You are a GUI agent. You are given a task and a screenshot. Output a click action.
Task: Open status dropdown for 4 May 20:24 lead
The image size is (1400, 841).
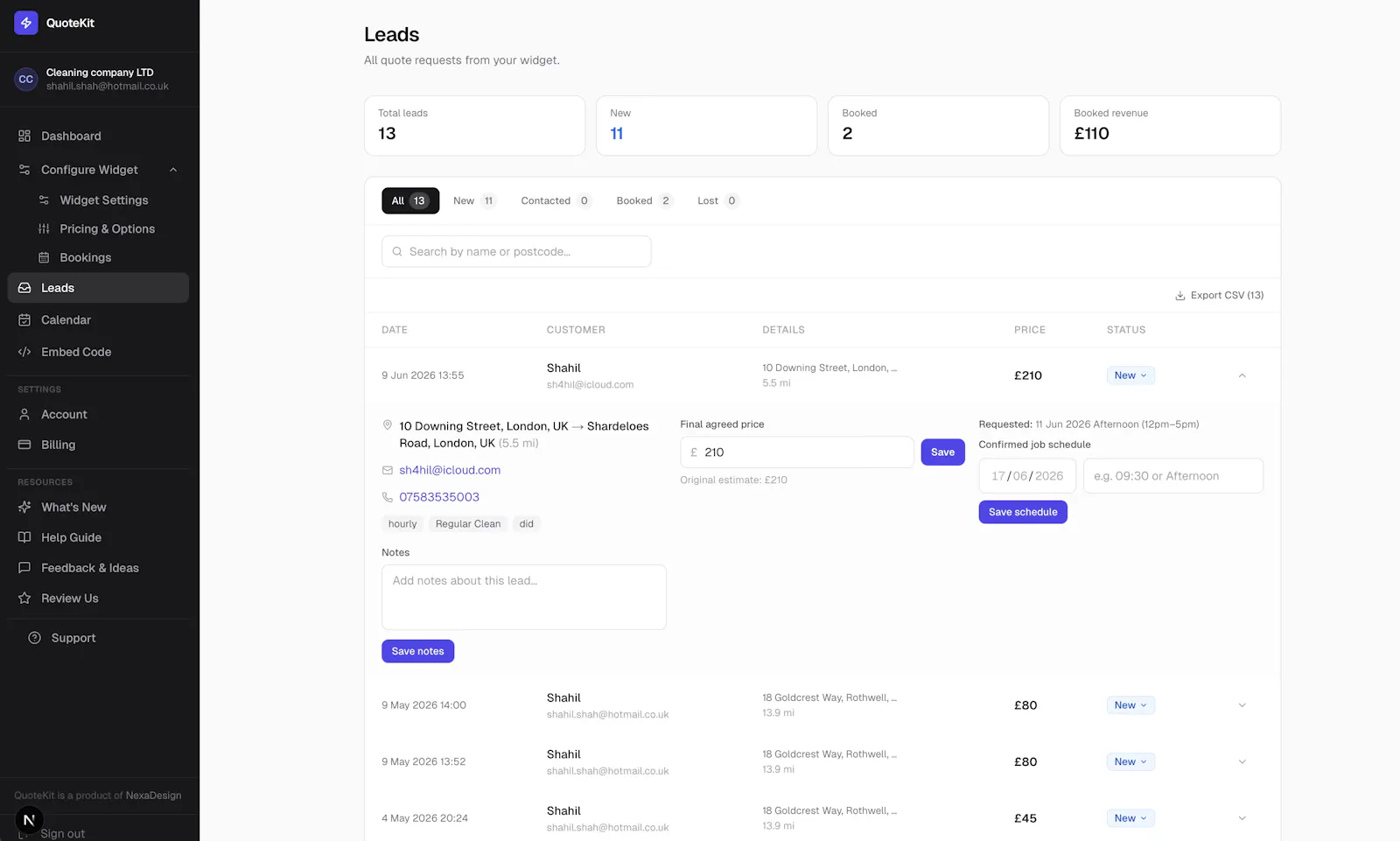click(1130, 818)
